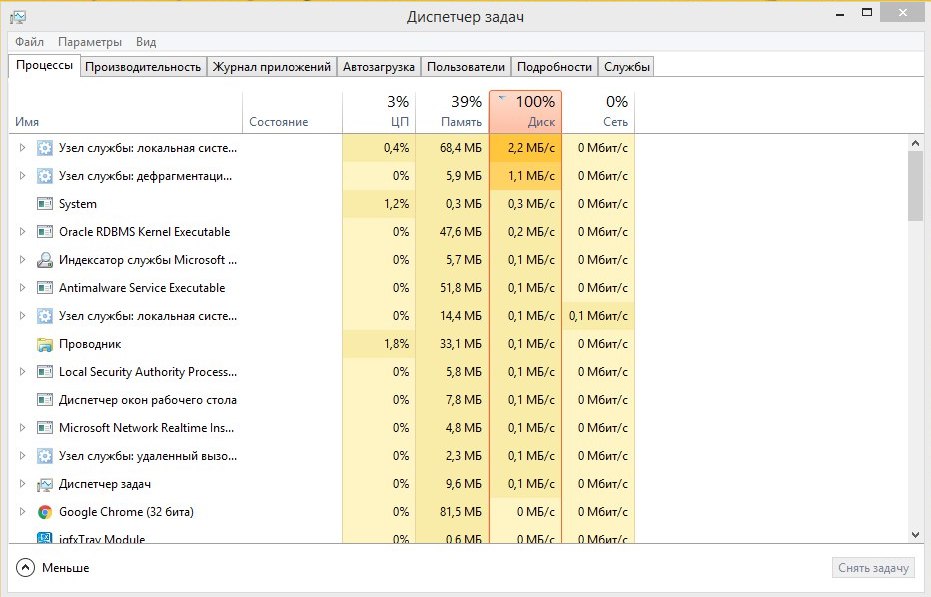This screenshot has height=597, width=931.
Task: Click the Снять задачу button
Action: click(873, 568)
